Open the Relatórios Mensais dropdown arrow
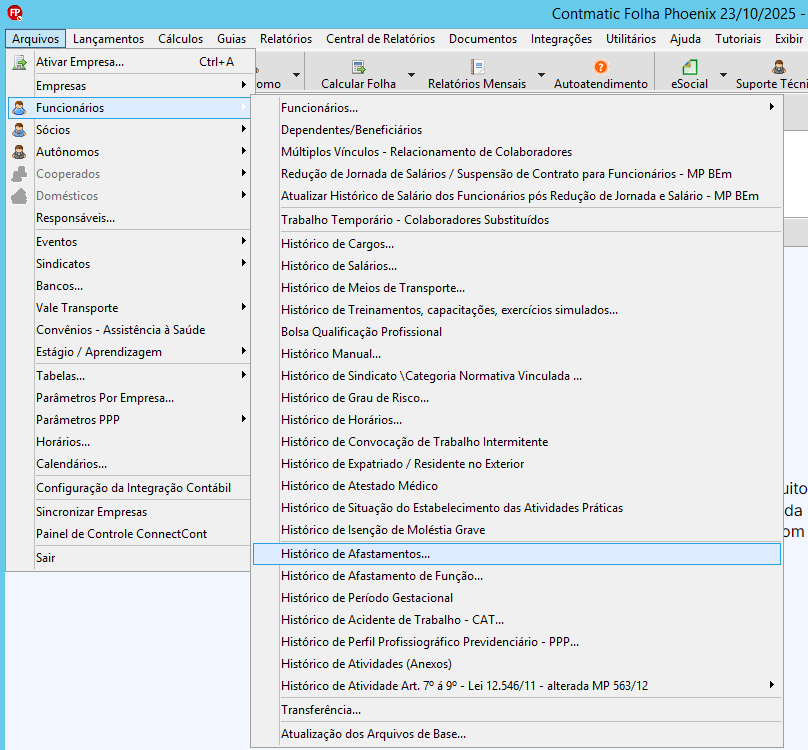The image size is (808, 750). (541, 75)
